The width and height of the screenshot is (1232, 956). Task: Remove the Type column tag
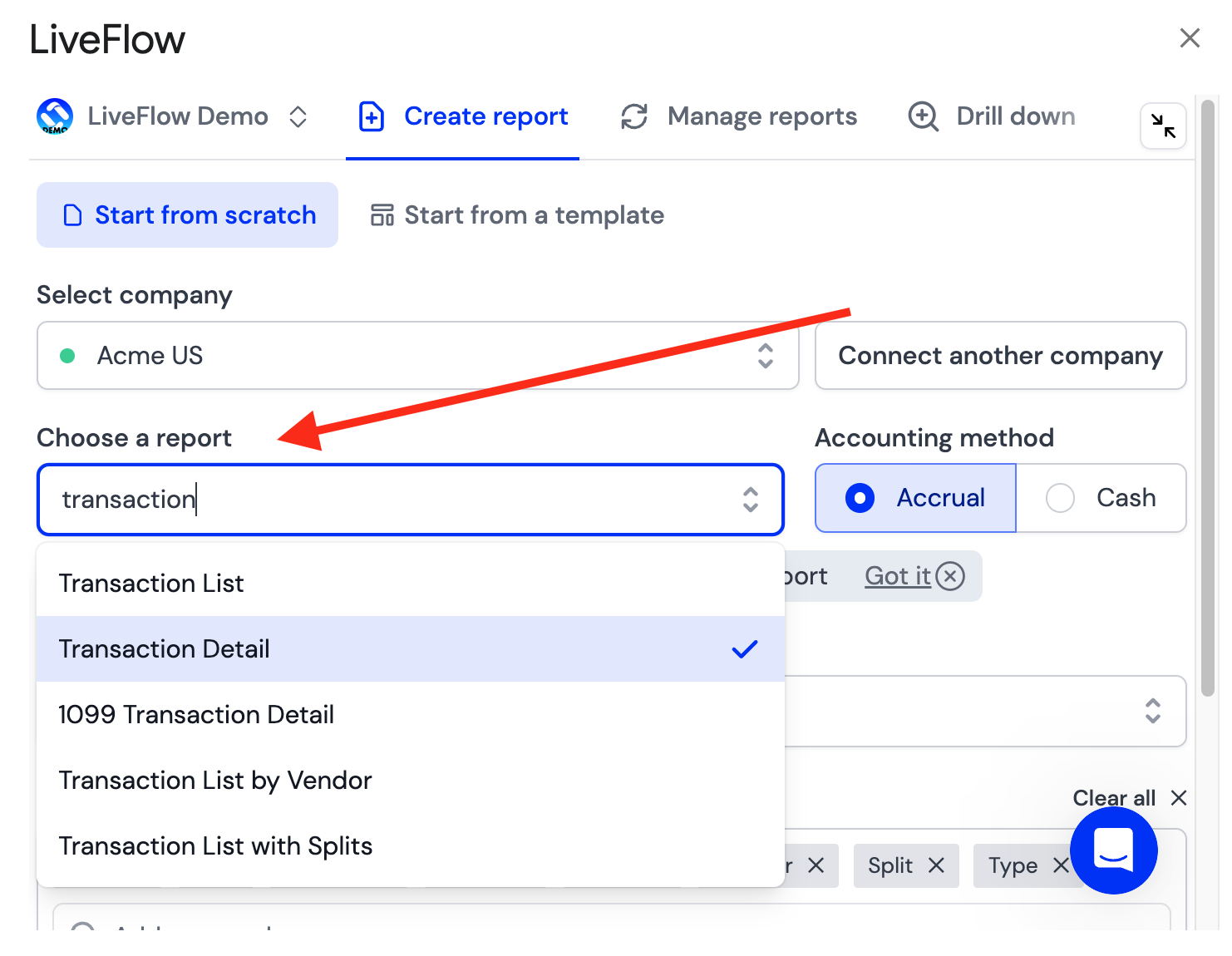pyautogui.click(x=1061, y=865)
